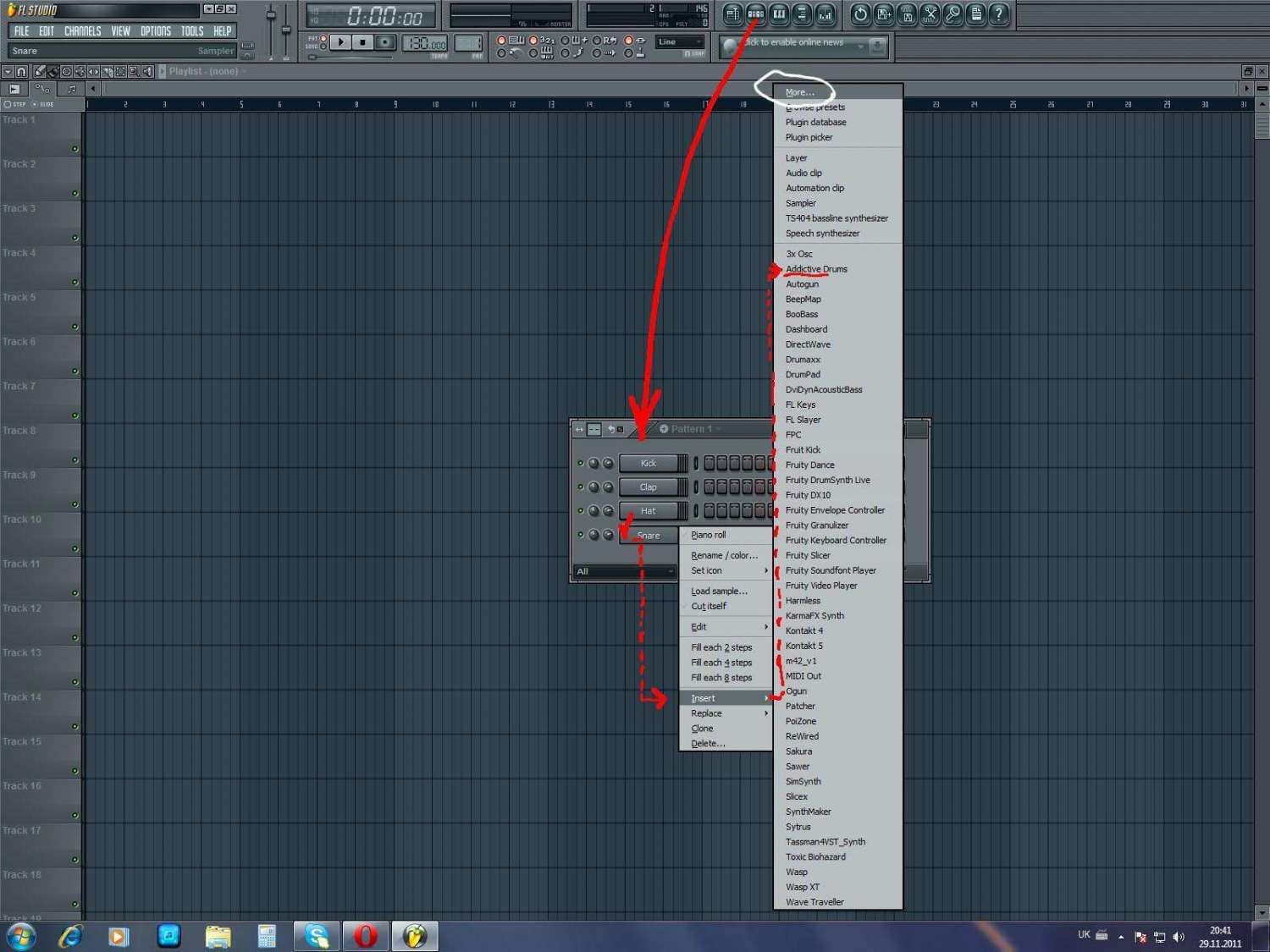Click the help question mark icon
The image size is (1270, 952).
click(999, 14)
